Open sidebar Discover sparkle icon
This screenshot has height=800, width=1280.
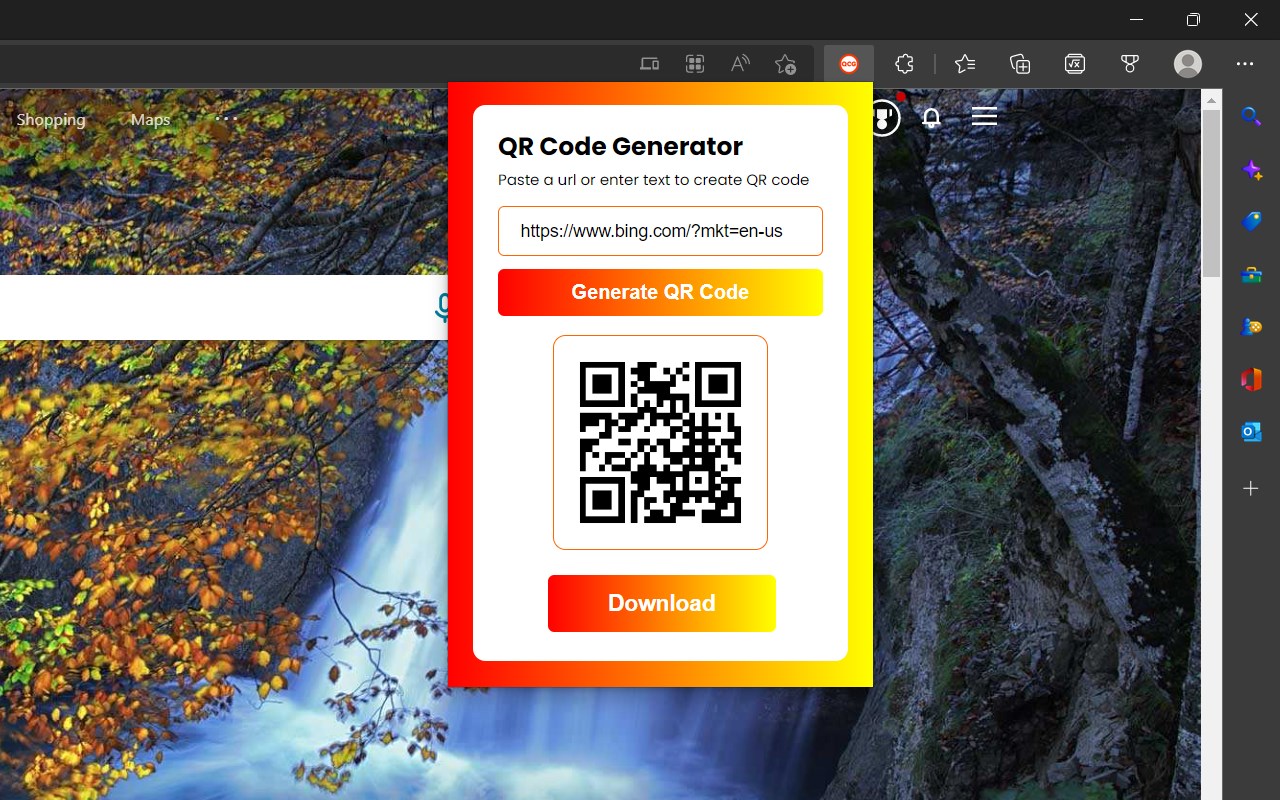click(x=1251, y=169)
